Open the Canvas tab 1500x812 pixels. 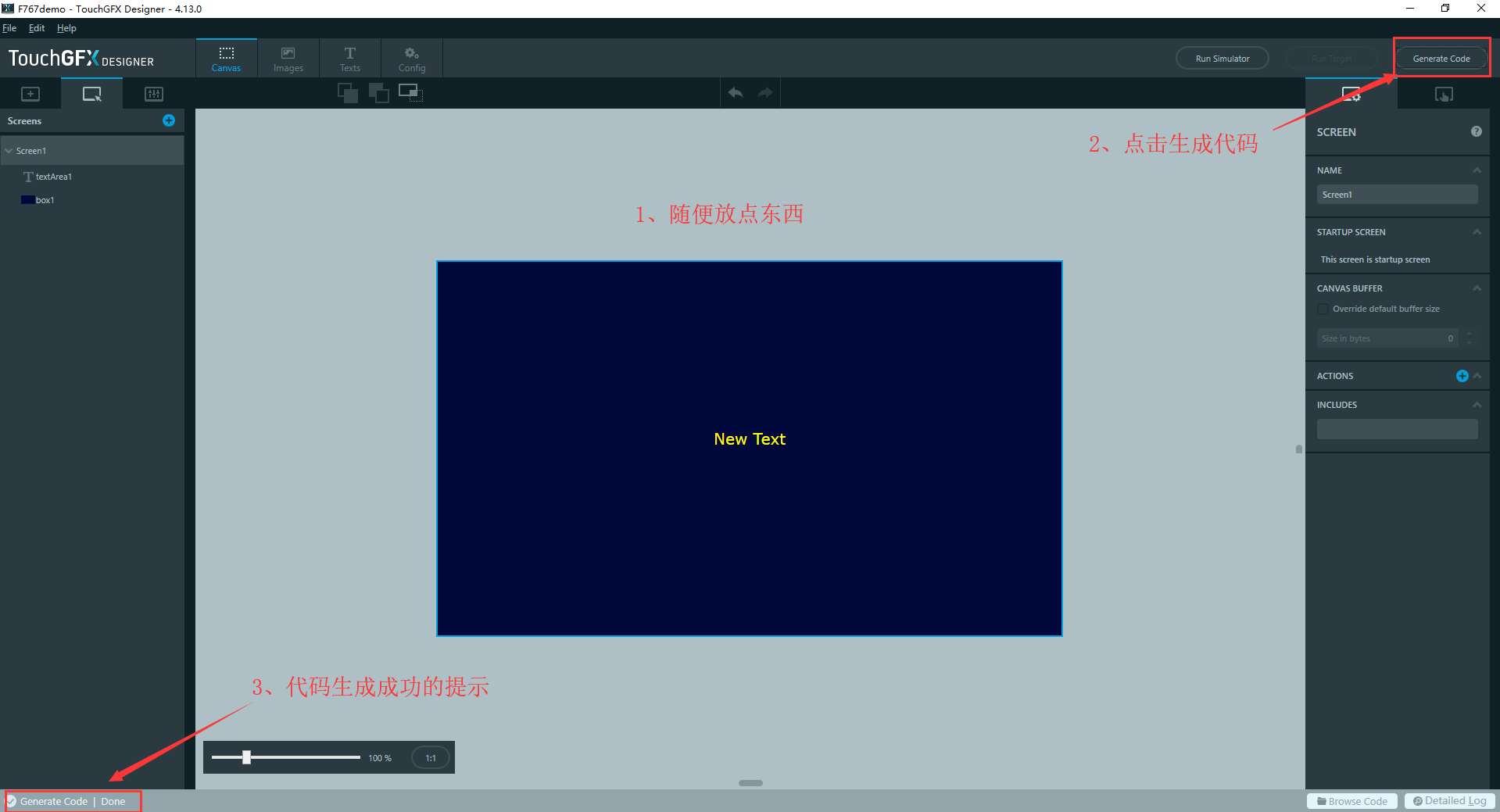pyautogui.click(x=226, y=59)
